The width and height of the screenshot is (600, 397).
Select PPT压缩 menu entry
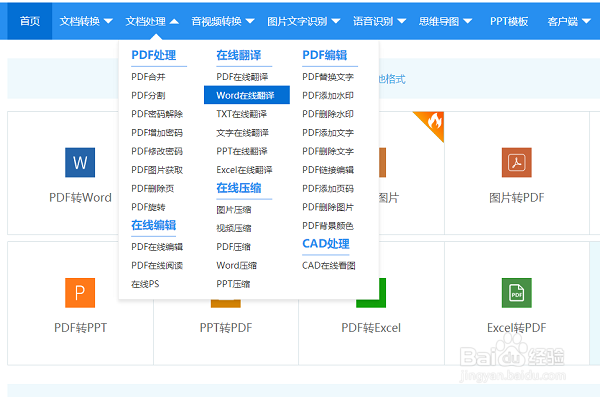[233, 284]
